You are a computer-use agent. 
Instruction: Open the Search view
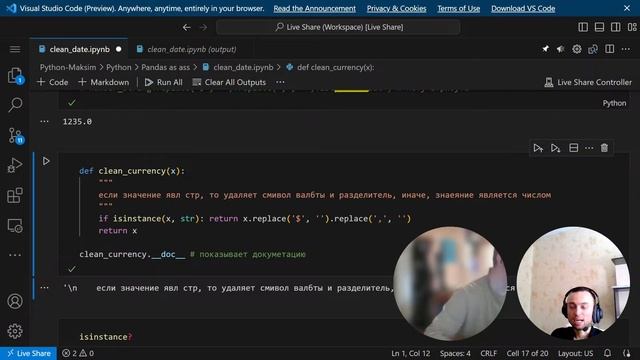click(15, 104)
